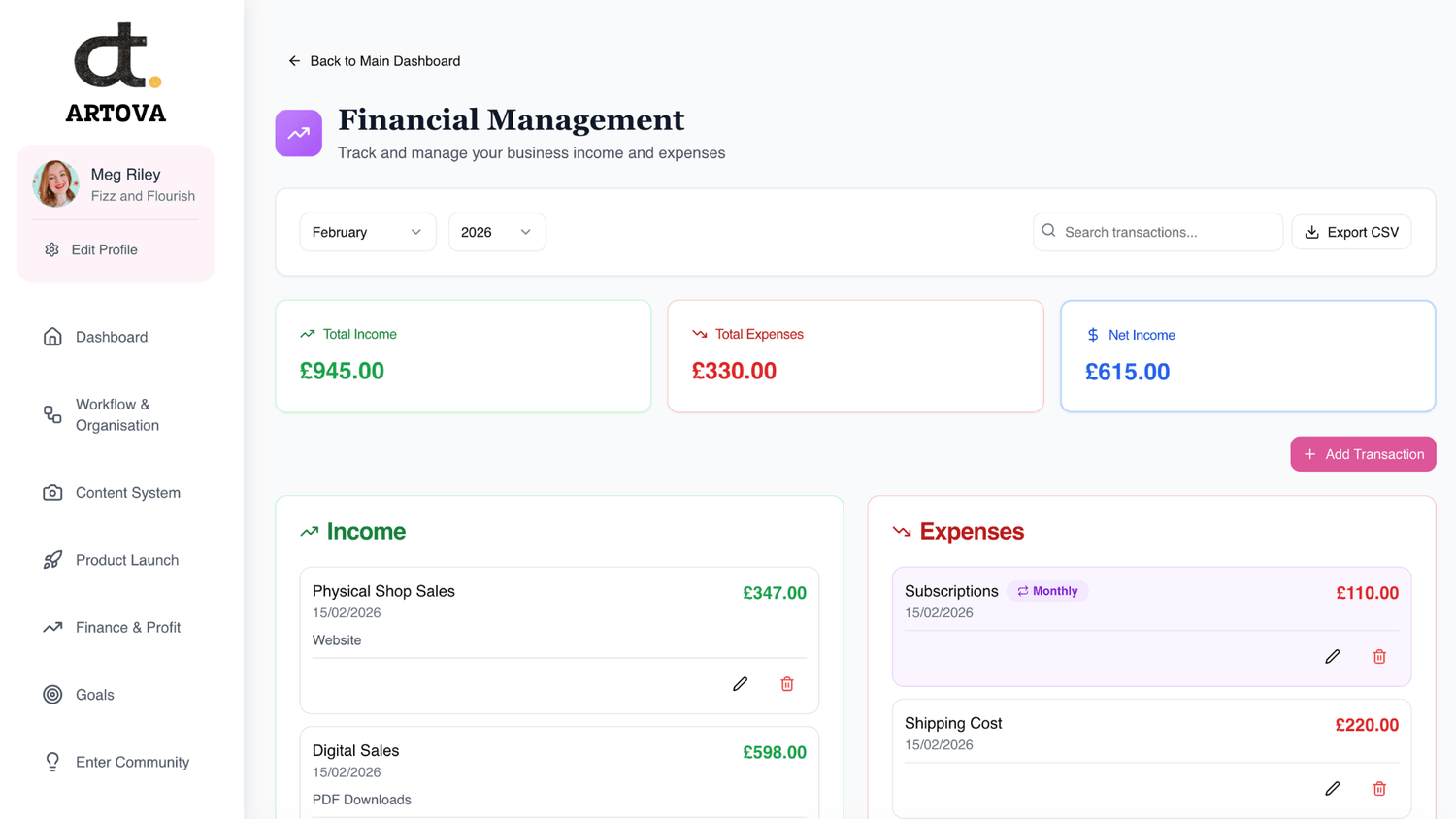Click the £347.00 income amount
This screenshot has height=819, width=1456.
point(775,593)
